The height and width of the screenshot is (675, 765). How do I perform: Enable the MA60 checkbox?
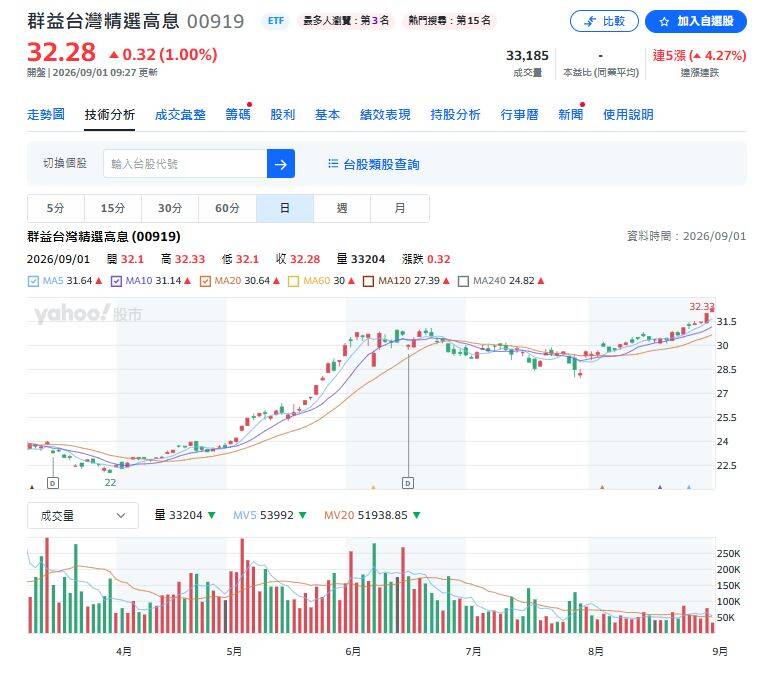[x=293, y=281]
